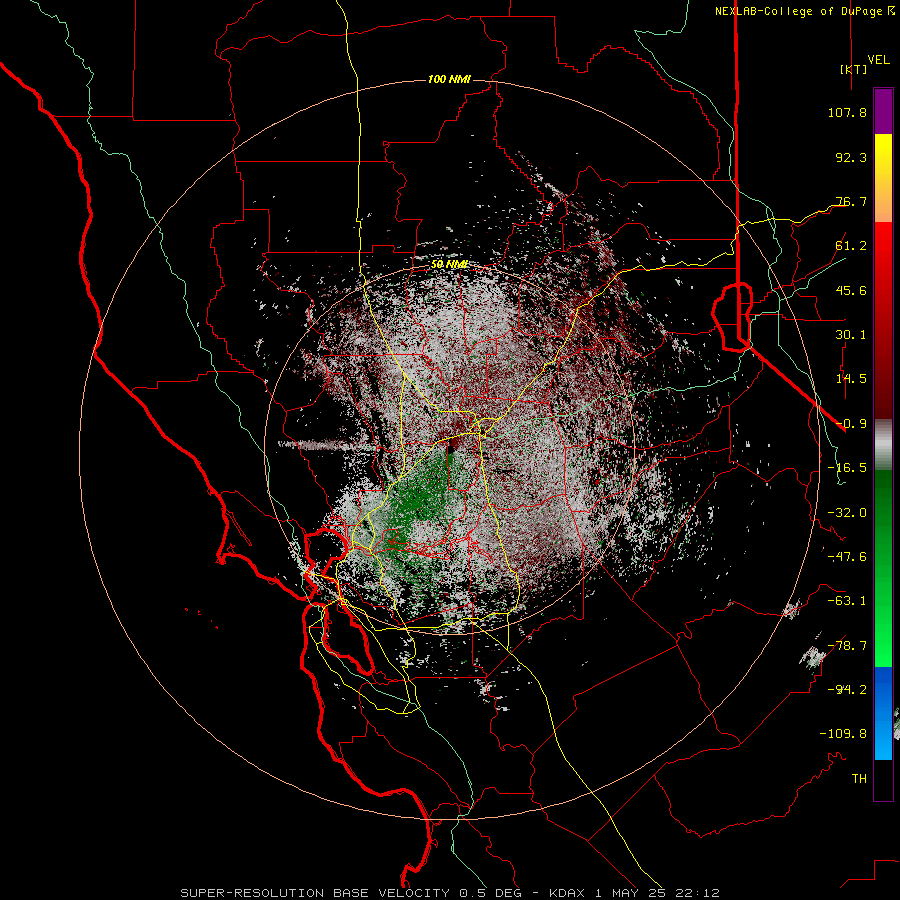The width and height of the screenshot is (900, 900).
Task: Click the VEL legend title
Action: pos(878,60)
